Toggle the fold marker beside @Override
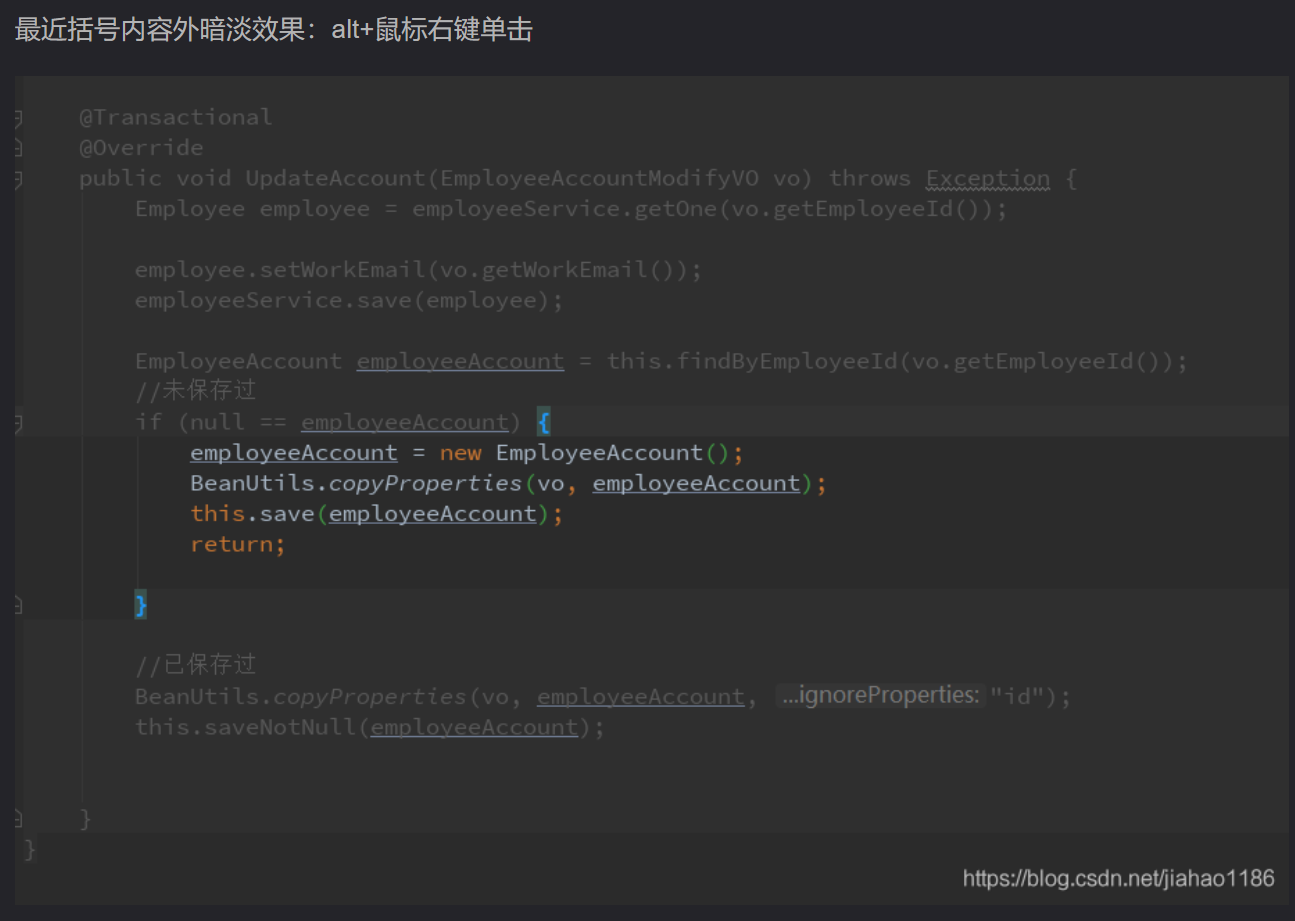This screenshot has height=921, width=1295. coord(18,149)
